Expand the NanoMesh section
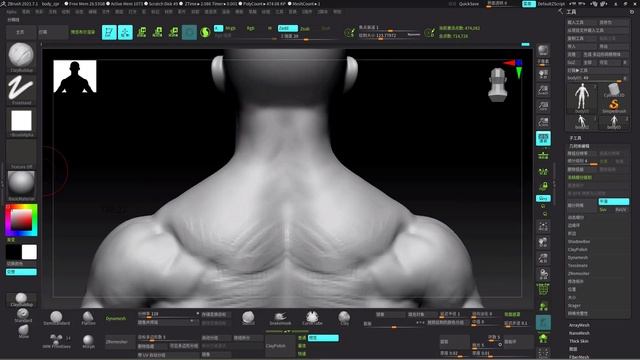Screen dimensions: 640x360 [x=579, y=333]
